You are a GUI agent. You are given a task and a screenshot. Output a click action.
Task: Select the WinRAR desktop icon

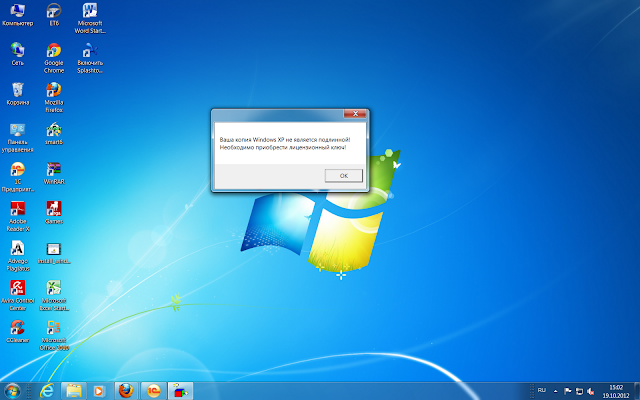[x=54, y=173]
